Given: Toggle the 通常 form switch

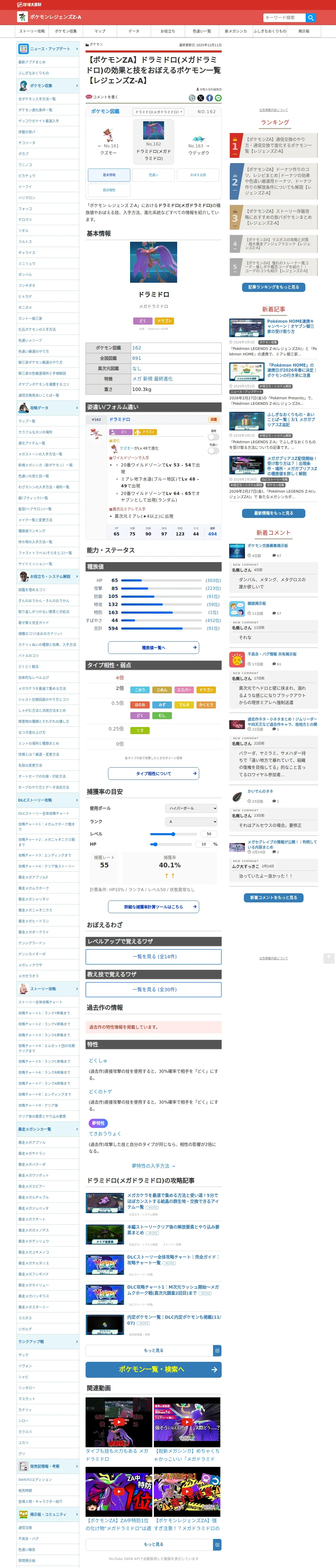Looking at the screenshot, I should 214,436.
